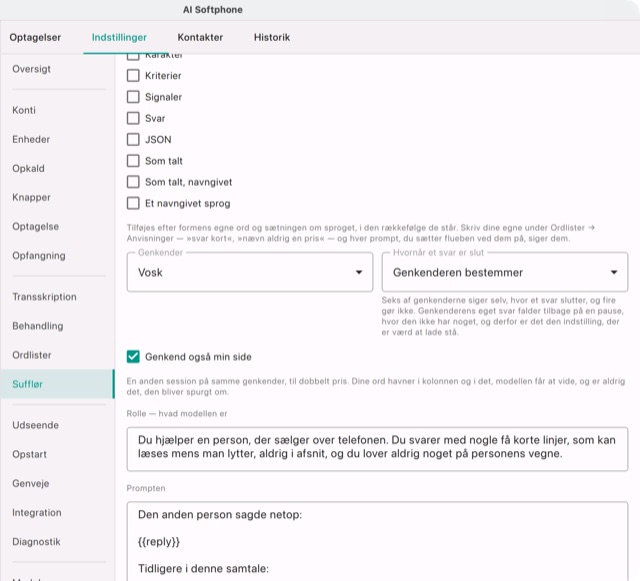This screenshot has height=581, width=640.
Task: Switch to the Kontakter tab
Action: [x=200, y=38]
